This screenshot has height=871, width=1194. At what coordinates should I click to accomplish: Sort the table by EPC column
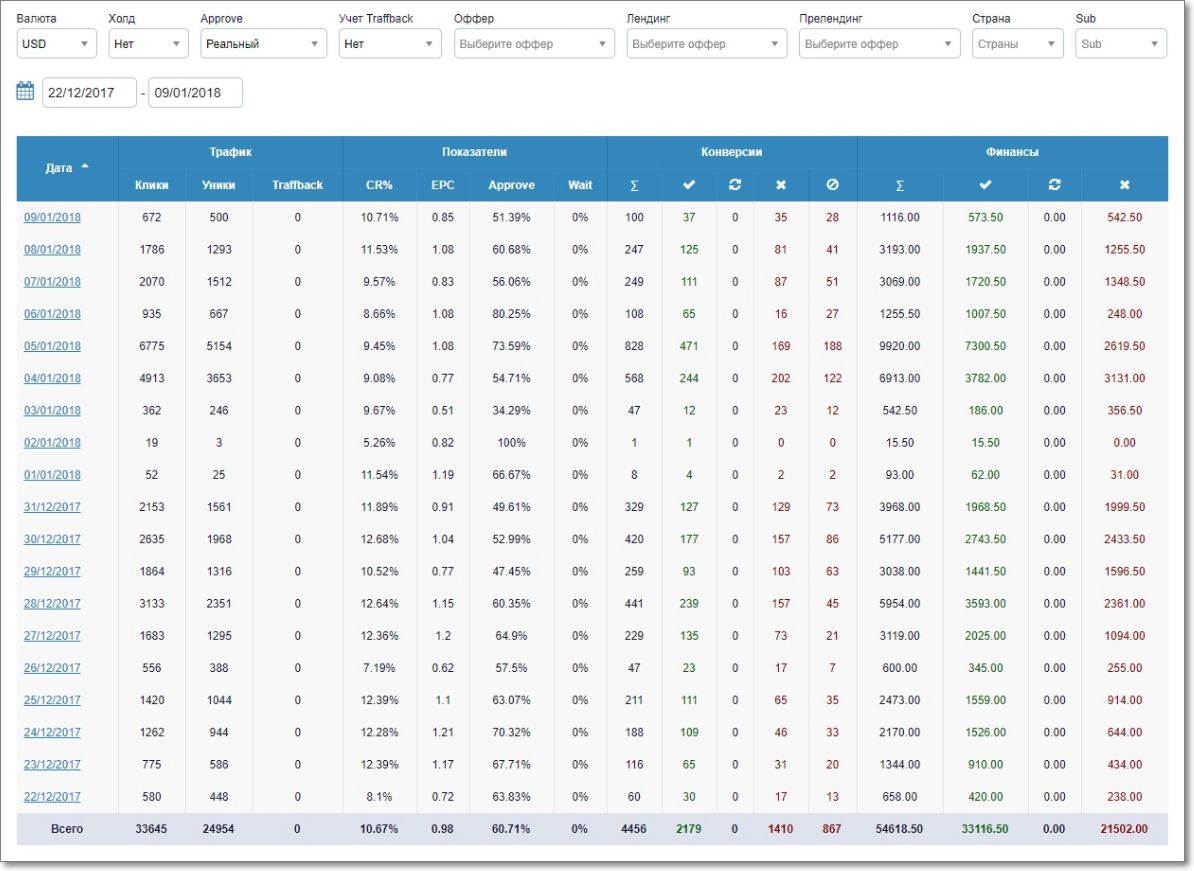pyautogui.click(x=442, y=185)
